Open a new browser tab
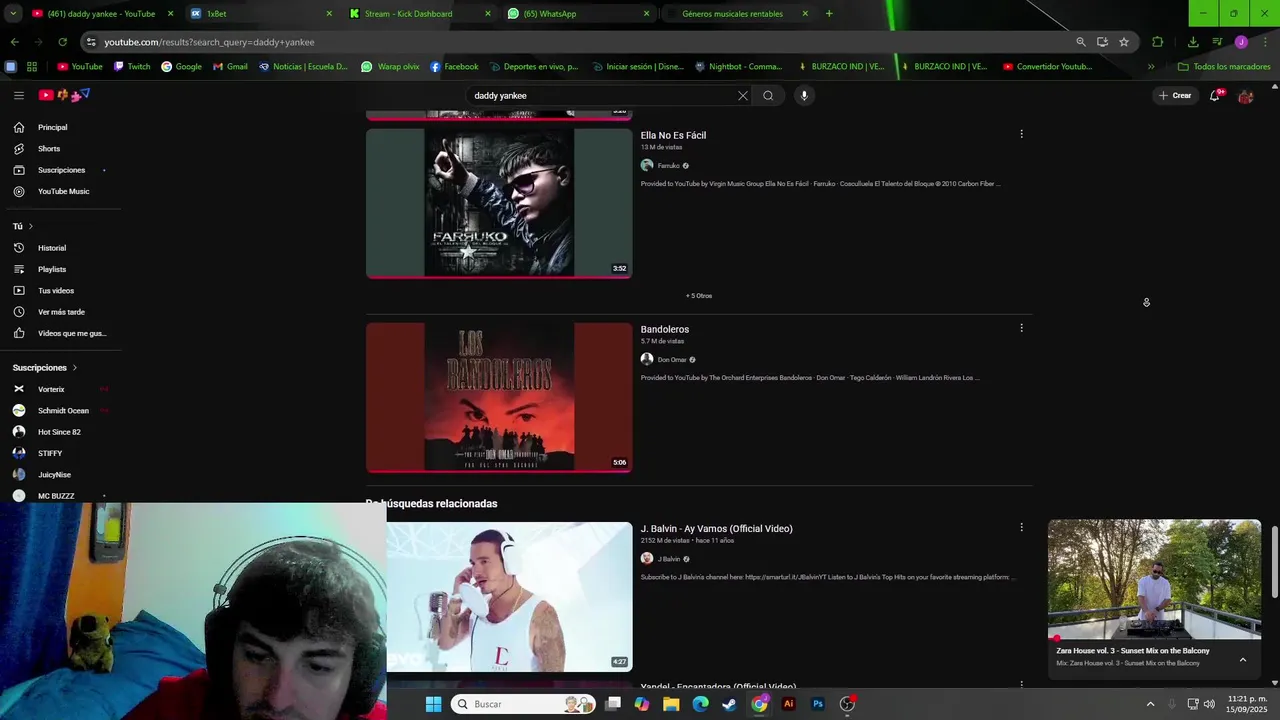The image size is (1280, 720). 829,14
